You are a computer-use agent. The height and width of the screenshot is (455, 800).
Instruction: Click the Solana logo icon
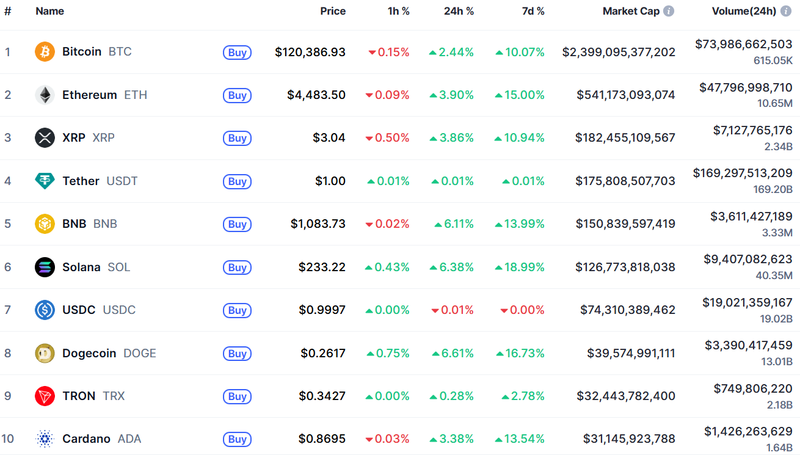click(x=45, y=267)
